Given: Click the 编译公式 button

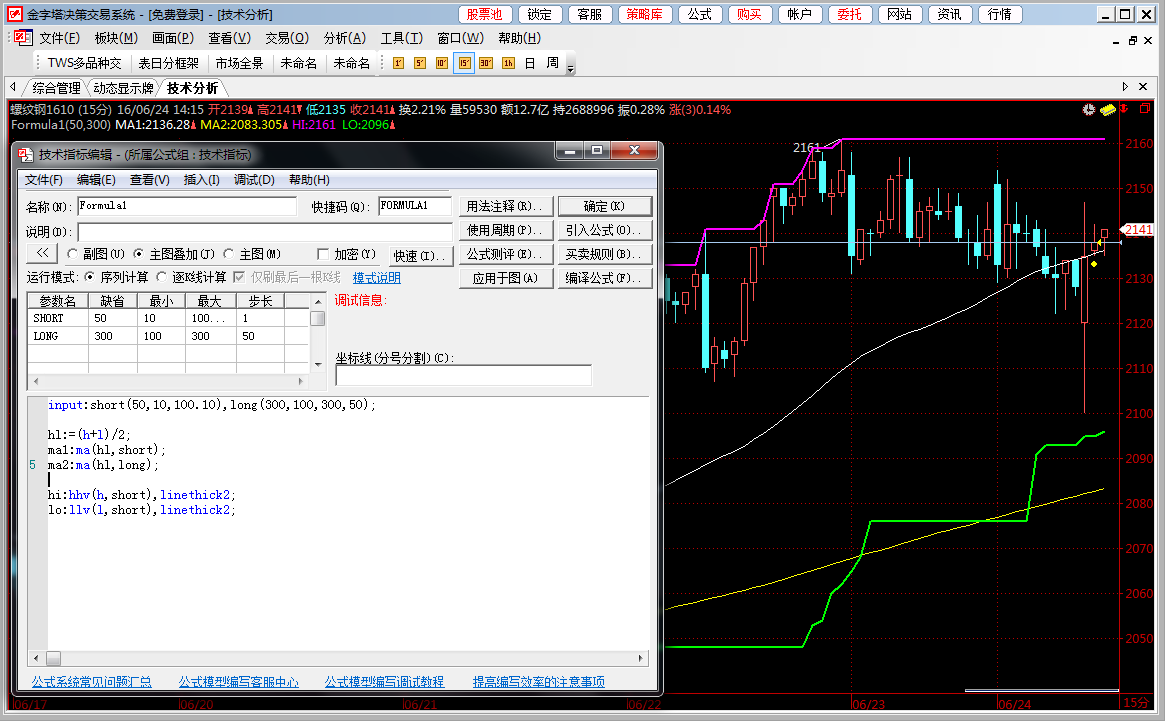Looking at the screenshot, I should (x=604, y=278).
